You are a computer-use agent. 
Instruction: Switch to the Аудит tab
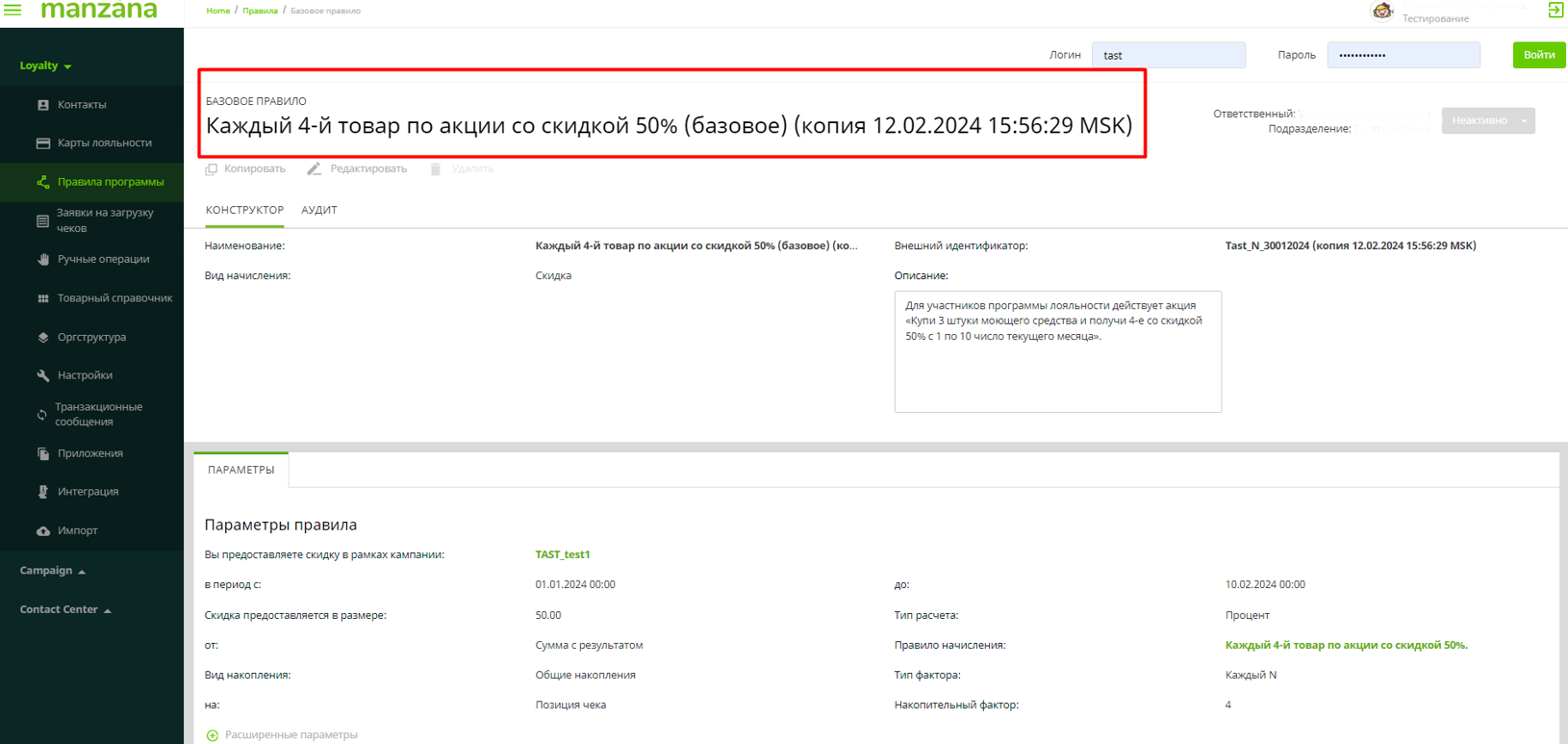click(x=318, y=210)
